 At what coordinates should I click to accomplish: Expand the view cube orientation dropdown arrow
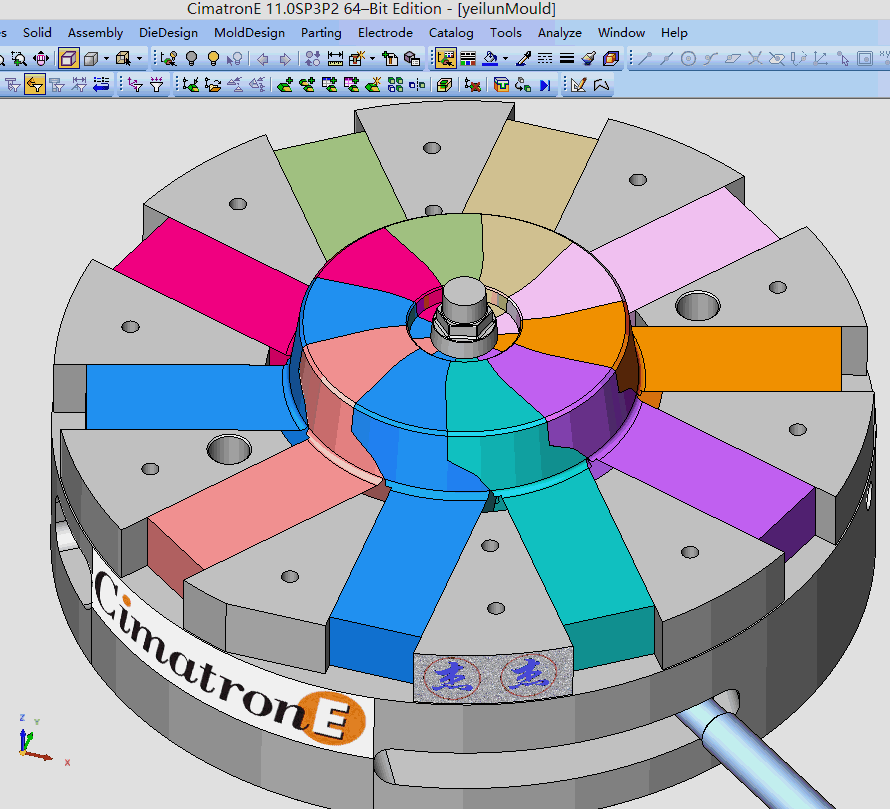pos(139,59)
